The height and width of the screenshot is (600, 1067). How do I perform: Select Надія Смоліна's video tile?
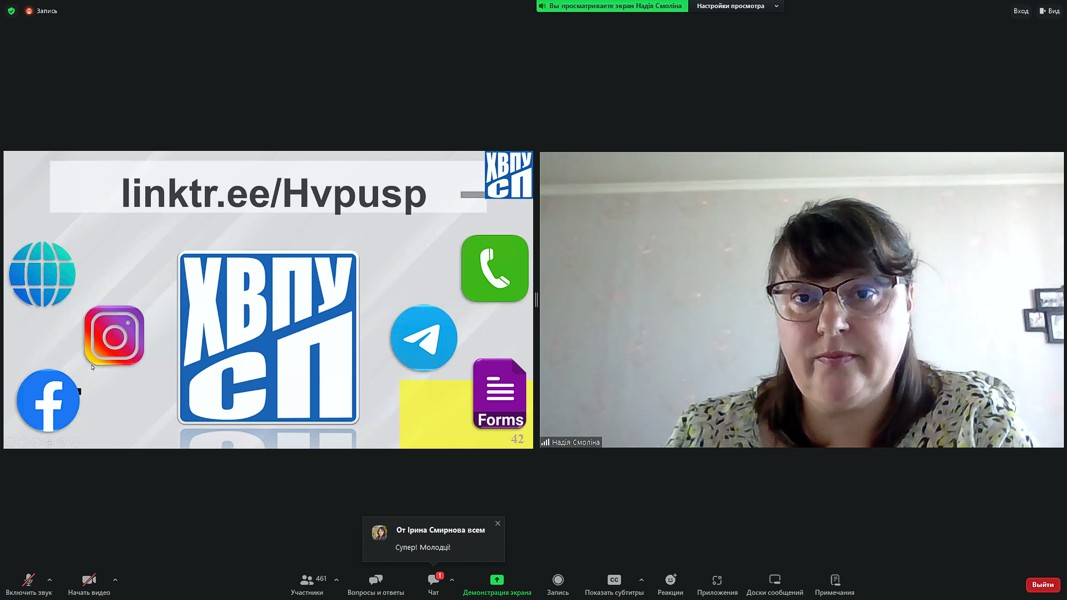coord(802,299)
